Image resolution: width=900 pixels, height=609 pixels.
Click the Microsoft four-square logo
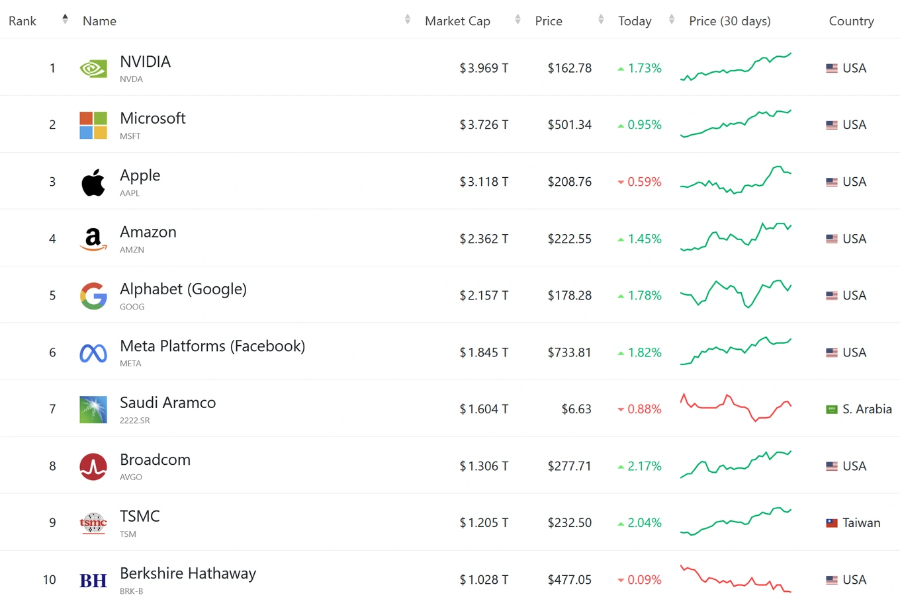click(93, 125)
